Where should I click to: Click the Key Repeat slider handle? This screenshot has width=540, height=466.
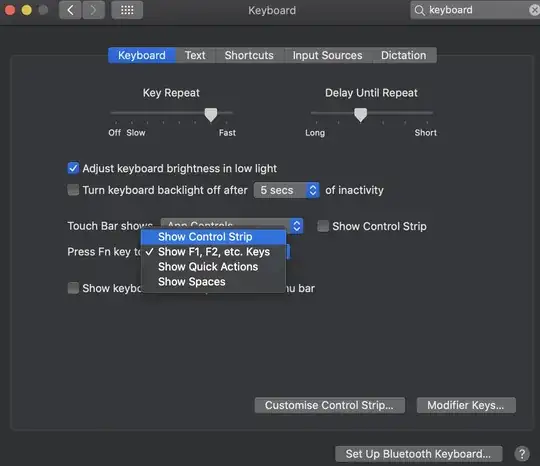211,115
